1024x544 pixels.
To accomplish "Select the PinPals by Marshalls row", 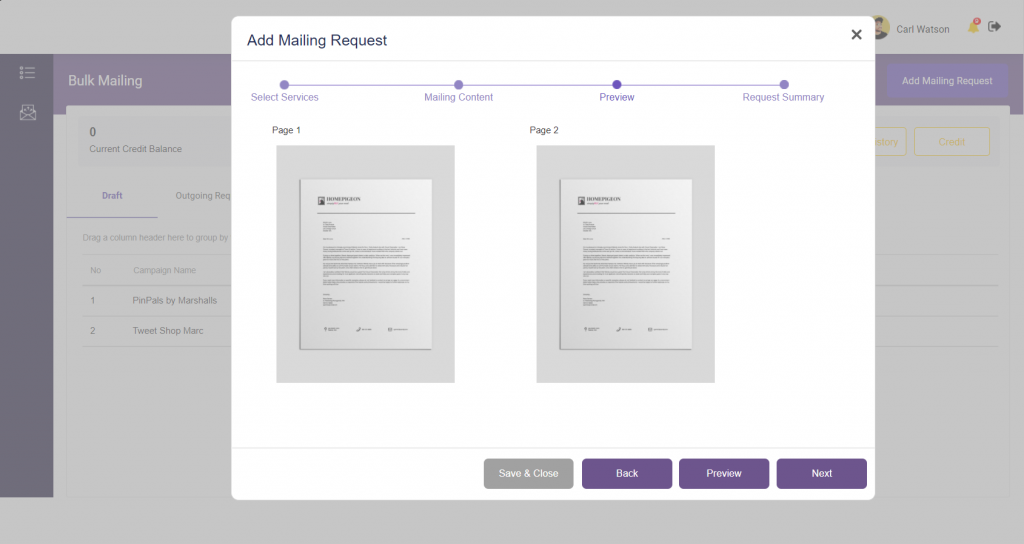I will [175, 300].
